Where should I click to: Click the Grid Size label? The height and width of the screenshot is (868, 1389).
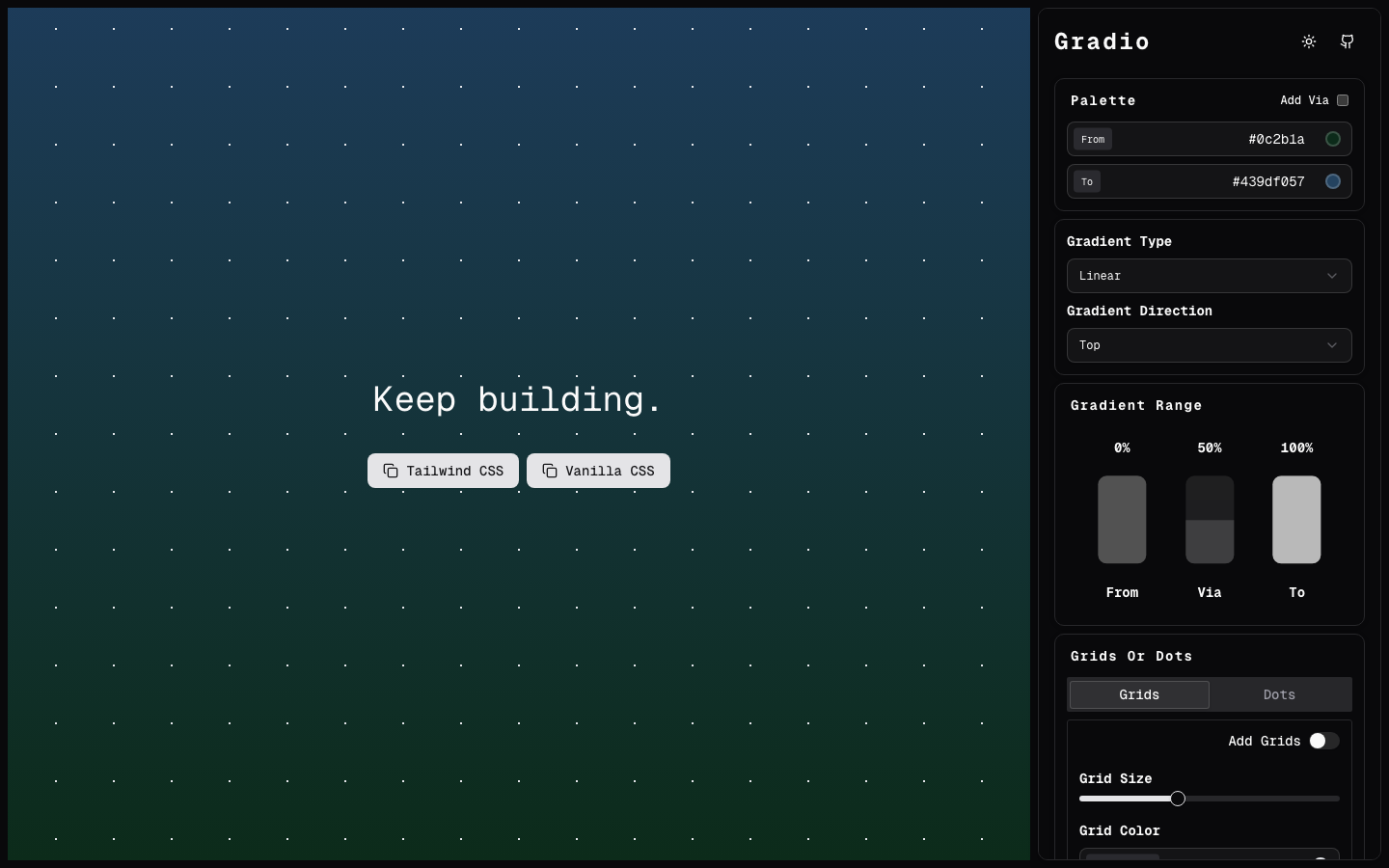coord(1115,778)
